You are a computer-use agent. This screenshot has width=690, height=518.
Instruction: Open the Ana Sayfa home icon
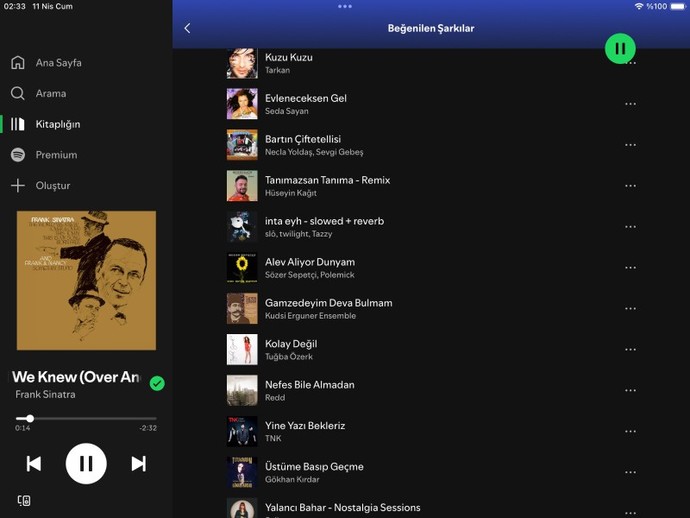(x=18, y=62)
